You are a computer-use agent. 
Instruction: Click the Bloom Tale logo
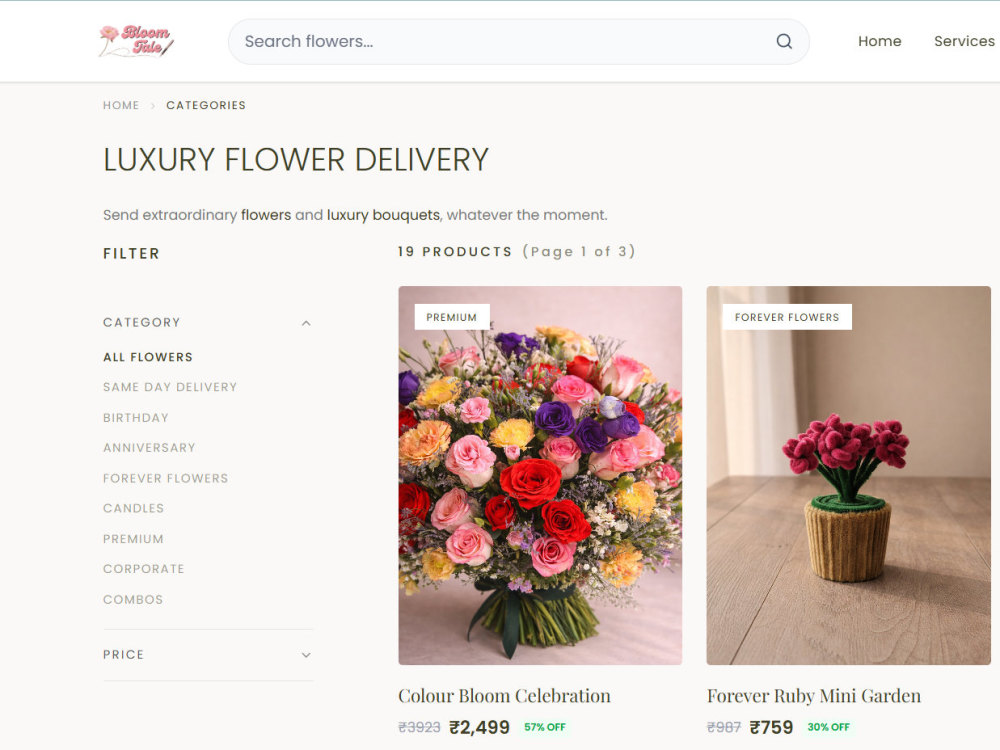[x=136, y=41]
